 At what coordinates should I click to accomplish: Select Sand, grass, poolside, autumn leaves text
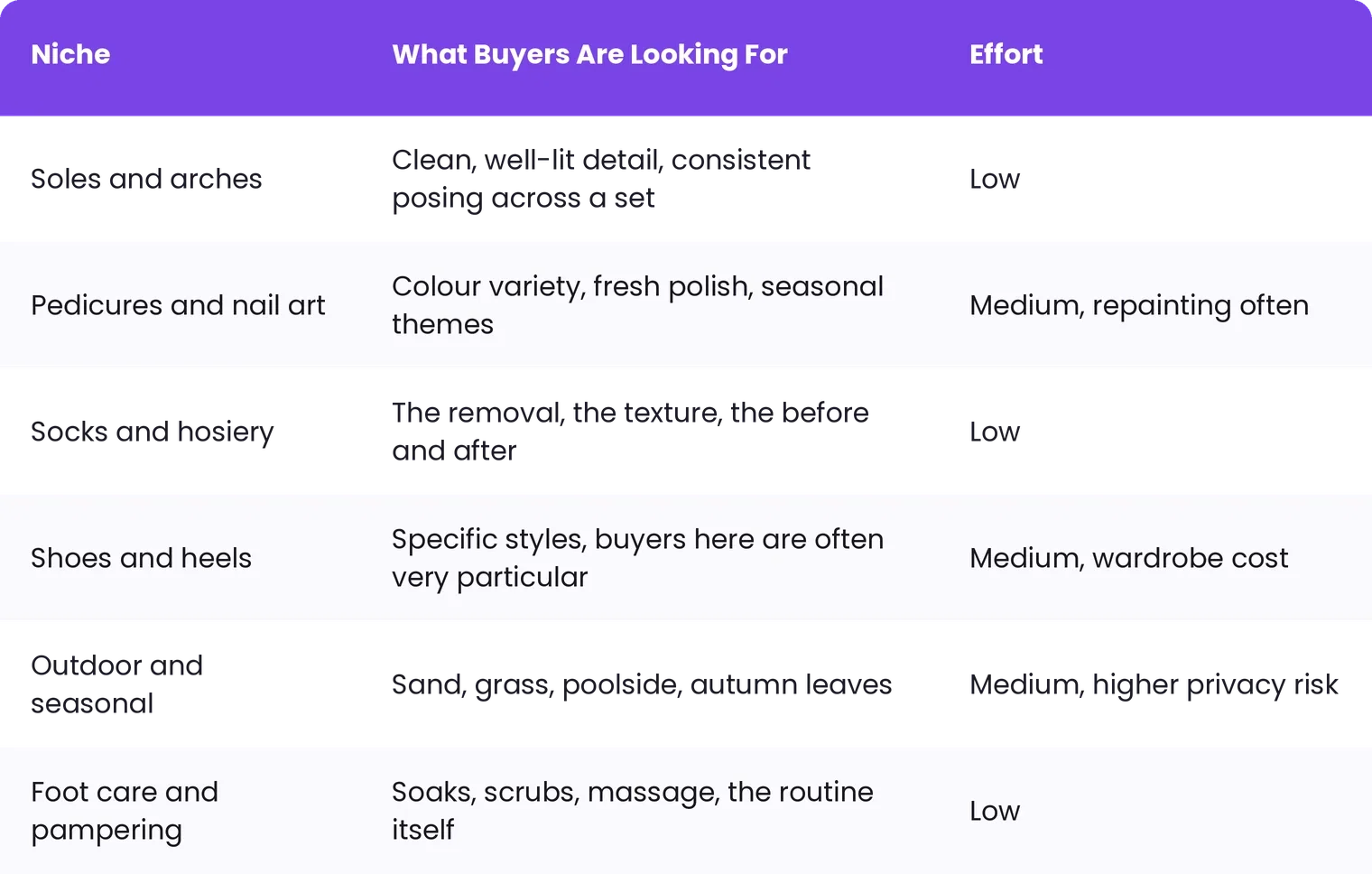click(x=642, y=684)
